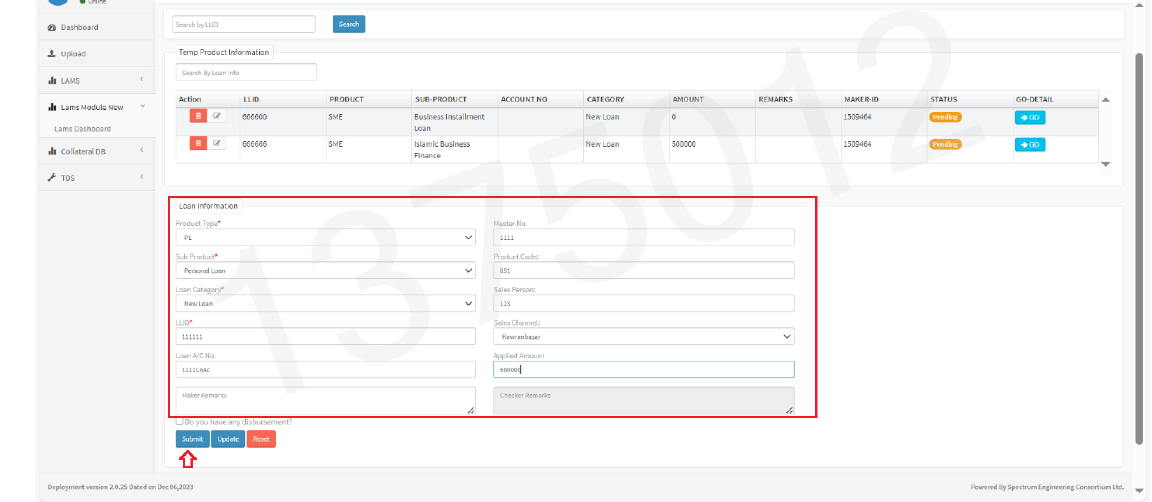Image resolution: width=1152 pixels, height=502 pixels.
Task: Open Dashboard from the sidebar
Action: click(x=78, y=27)
